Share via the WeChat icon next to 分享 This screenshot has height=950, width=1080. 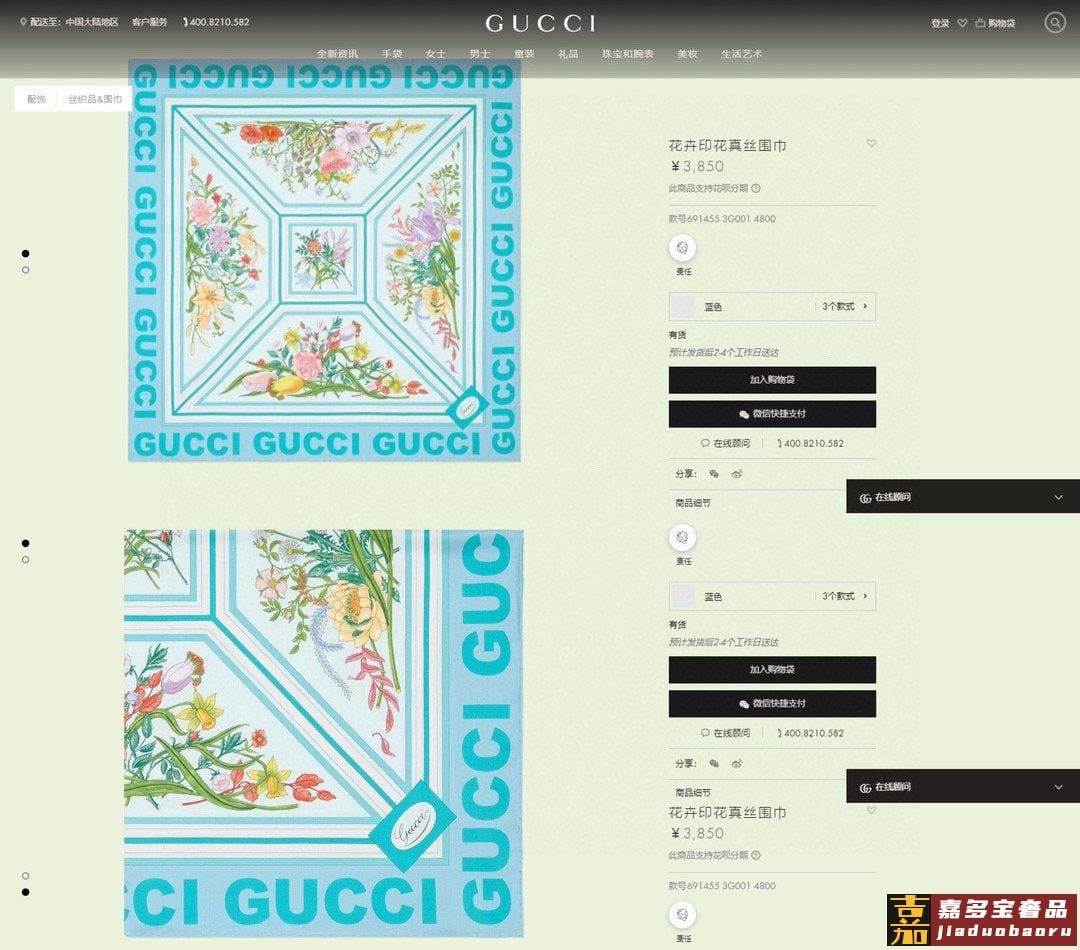[x=714, y=474]
